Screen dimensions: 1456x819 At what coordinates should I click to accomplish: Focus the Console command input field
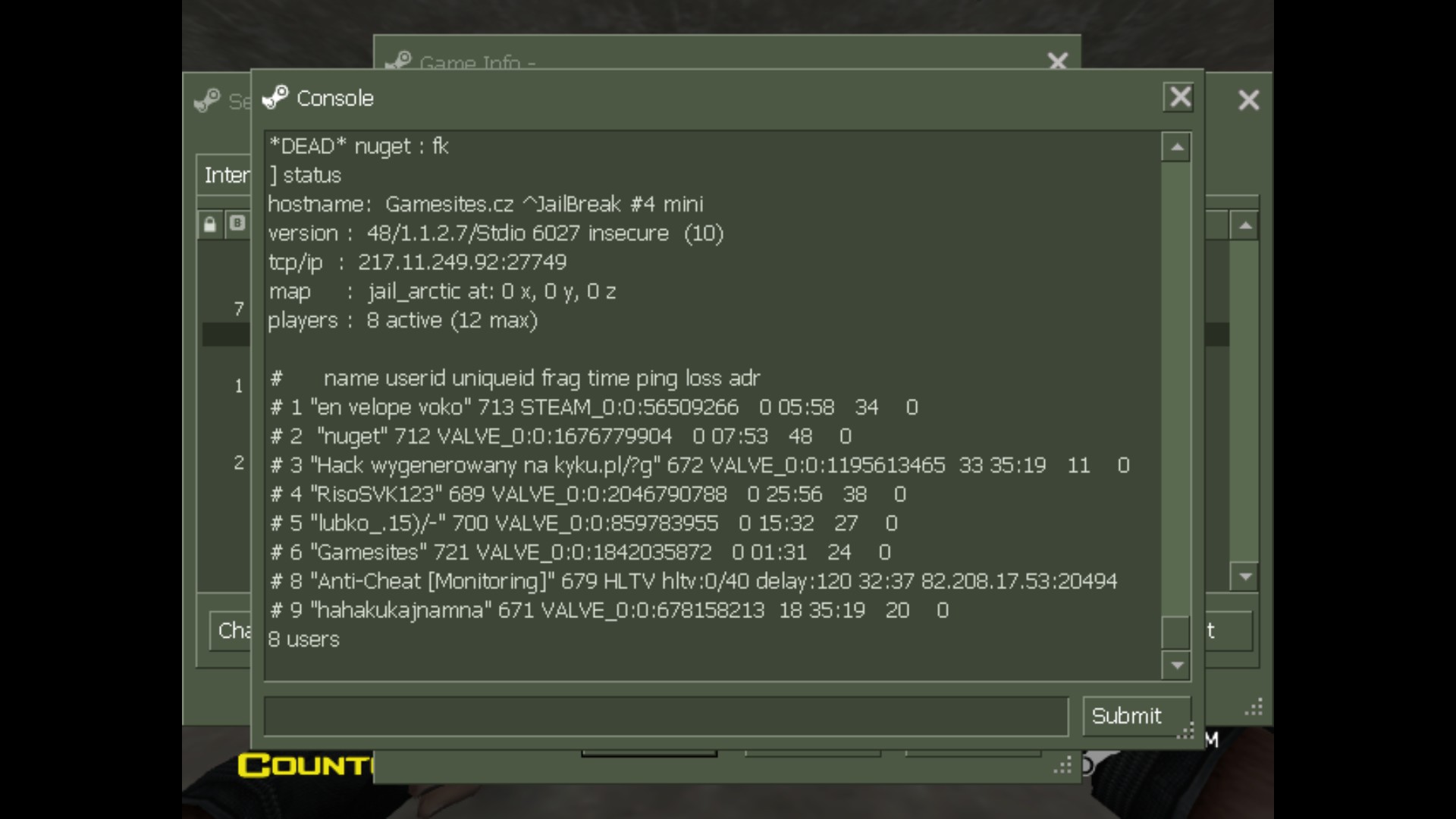point(666,716)
